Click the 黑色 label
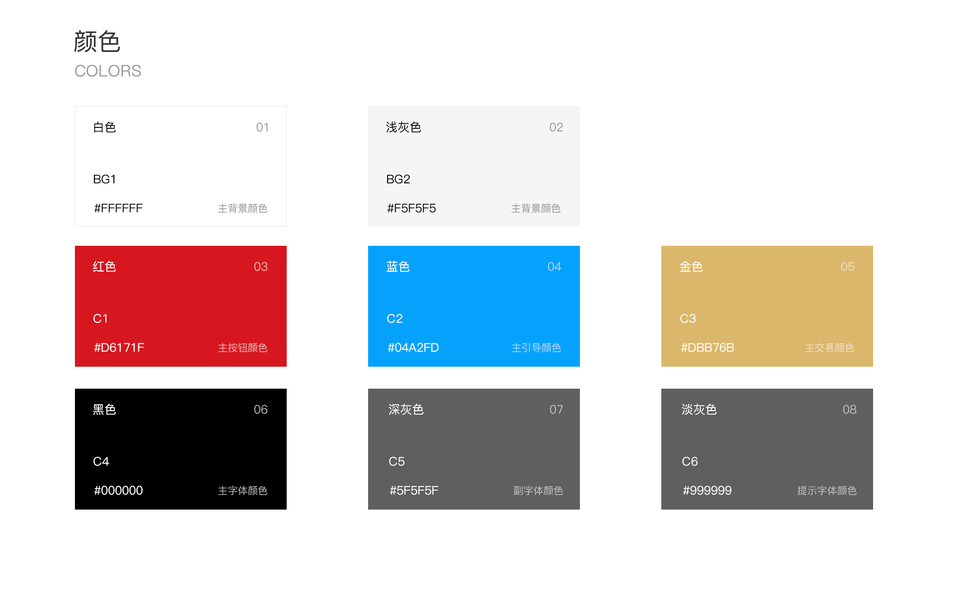 tap(105, 410)
